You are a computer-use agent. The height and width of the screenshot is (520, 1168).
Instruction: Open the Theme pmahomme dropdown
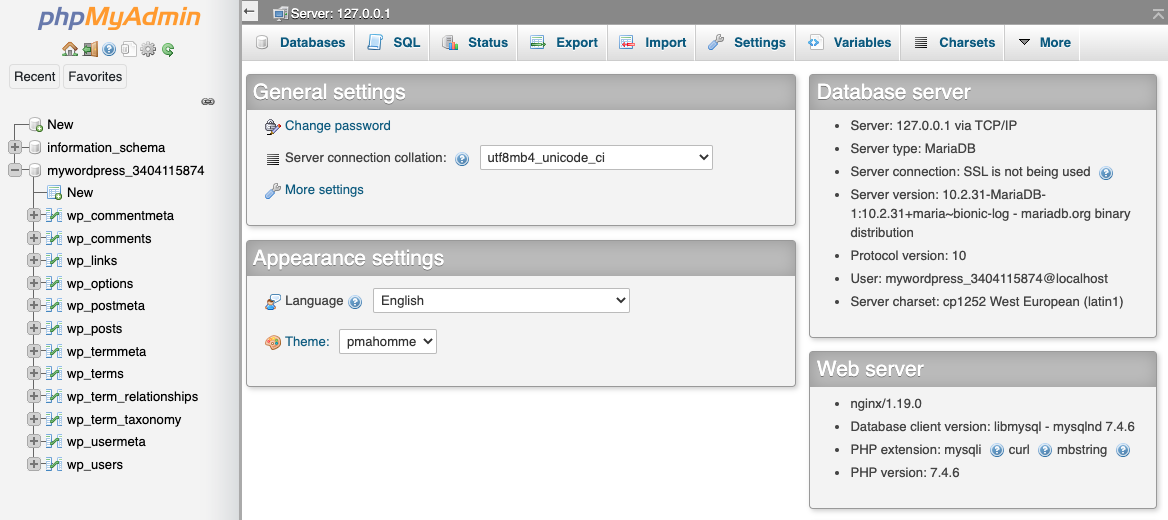click(388, 342)
